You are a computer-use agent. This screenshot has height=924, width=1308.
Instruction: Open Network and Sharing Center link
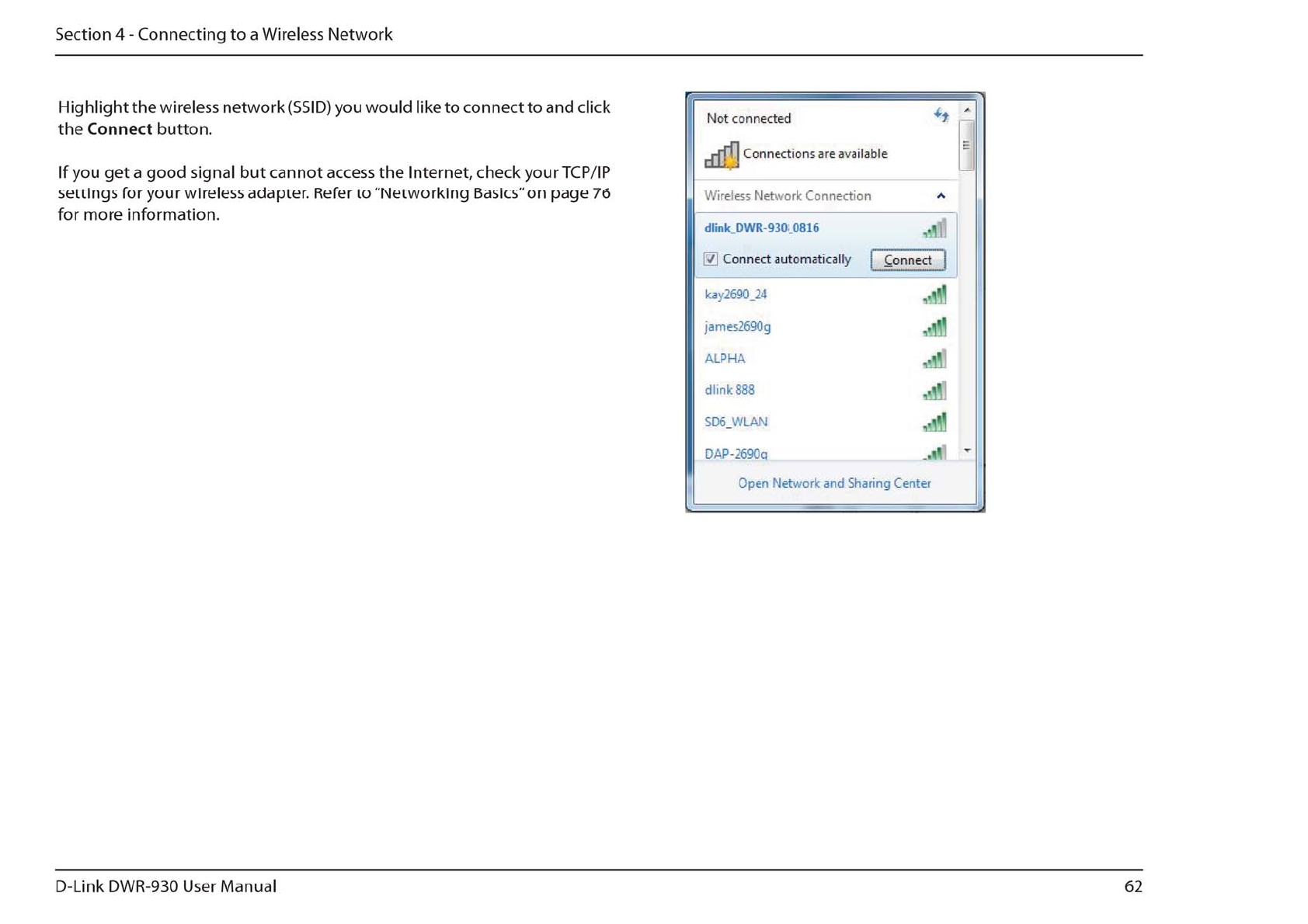[x=834, y=483]
